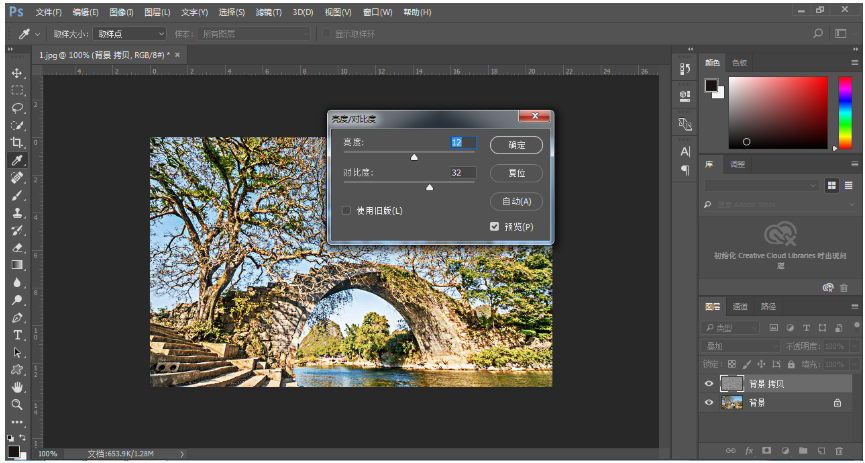Select the Move tool
This screenshot has height=463, width=865.
pyautogui.click(x=17, y=74)
